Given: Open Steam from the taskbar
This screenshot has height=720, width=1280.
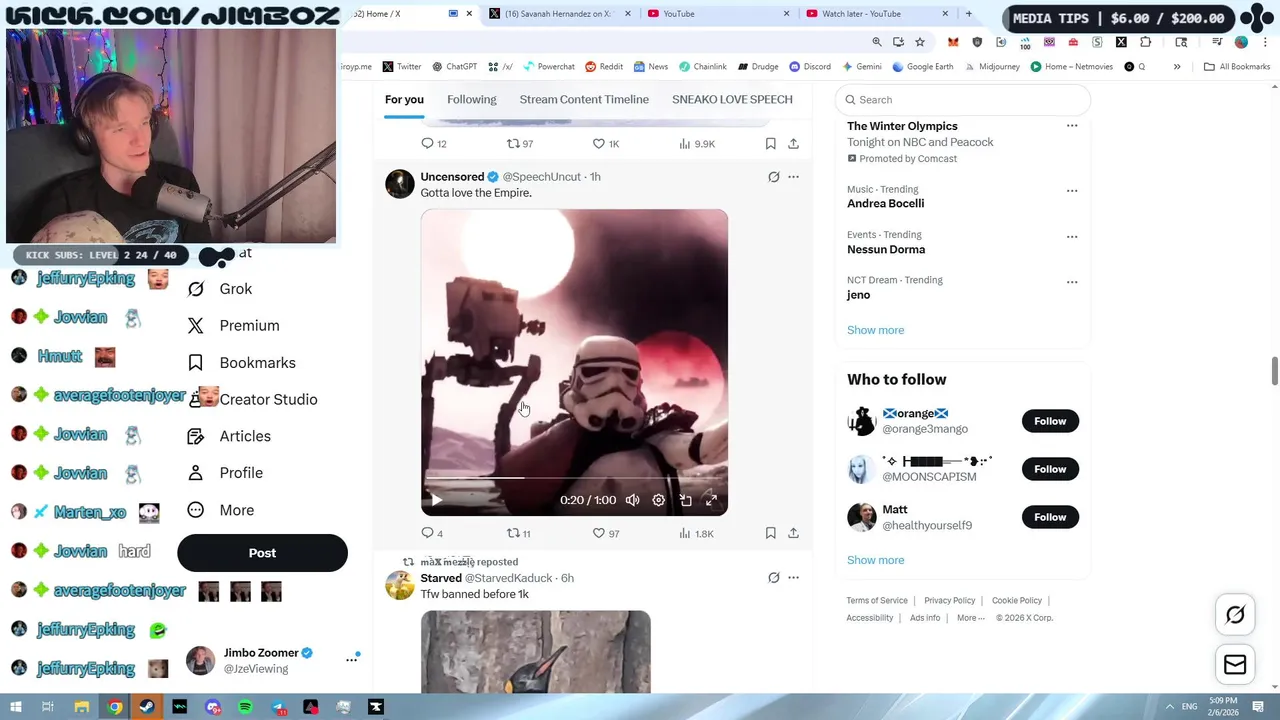Looking at the screenshot, I should (147, 707).
